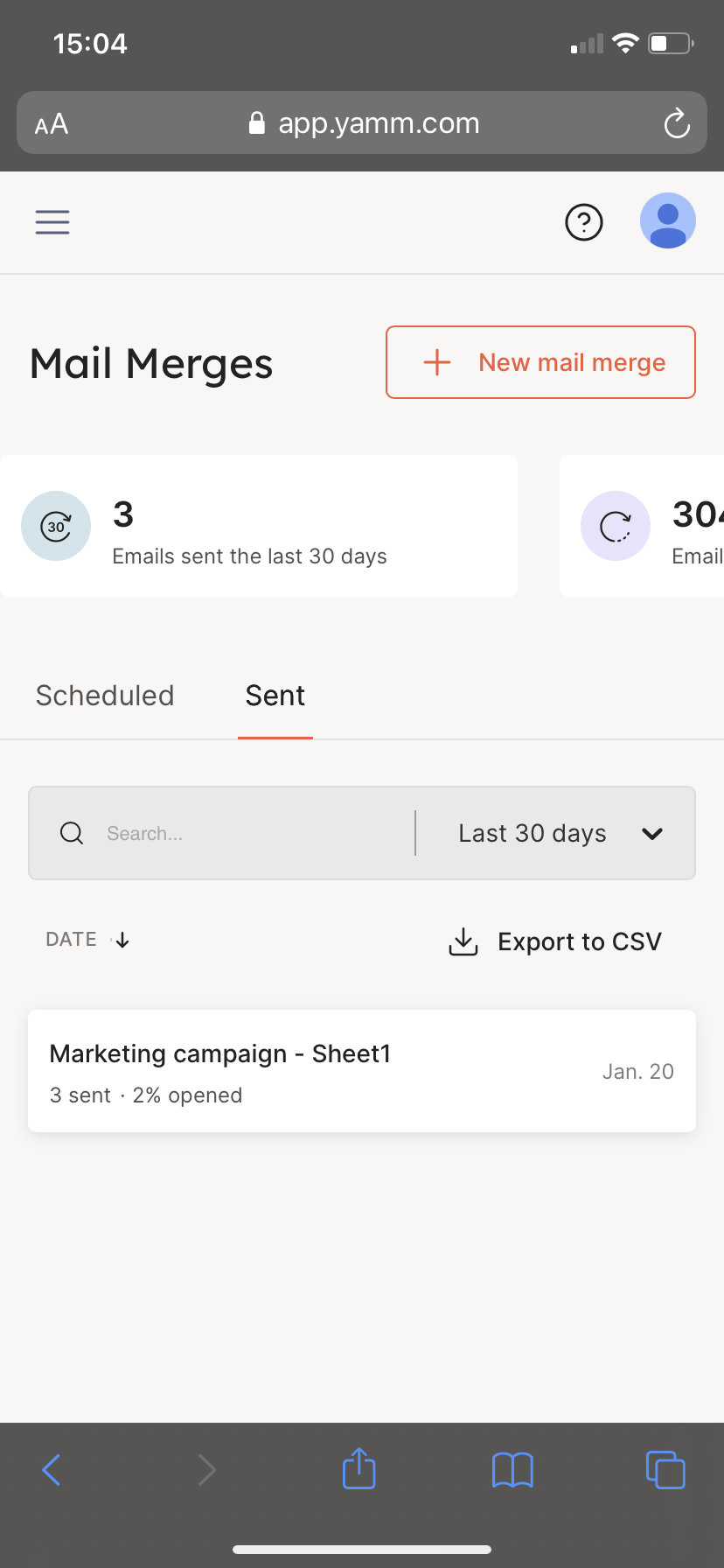Toggle the DATE sort order arrow
The image size is (724, 1568).
[x=122, y=940]
